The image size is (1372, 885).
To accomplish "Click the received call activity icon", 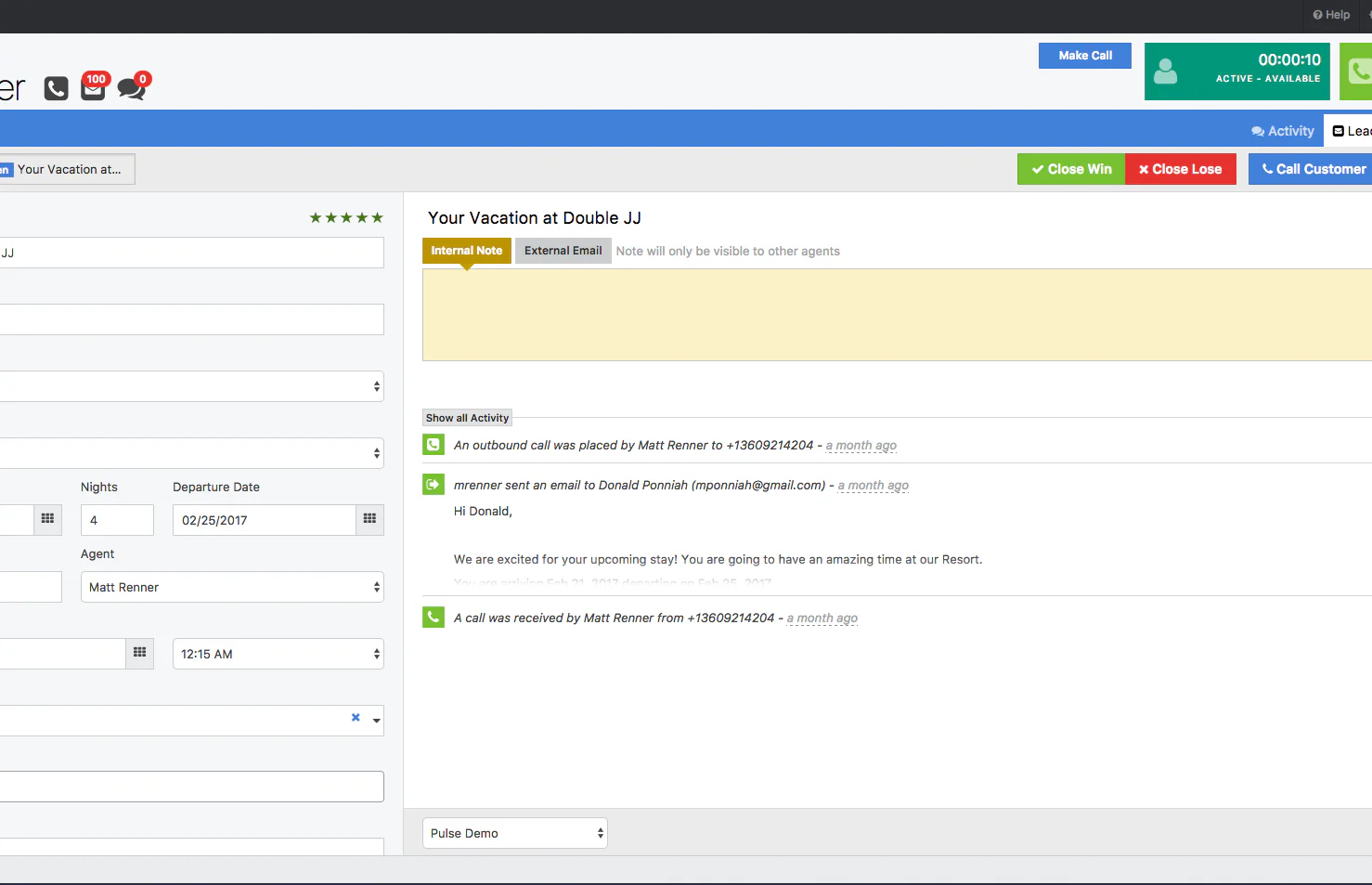I will point(434,618).
